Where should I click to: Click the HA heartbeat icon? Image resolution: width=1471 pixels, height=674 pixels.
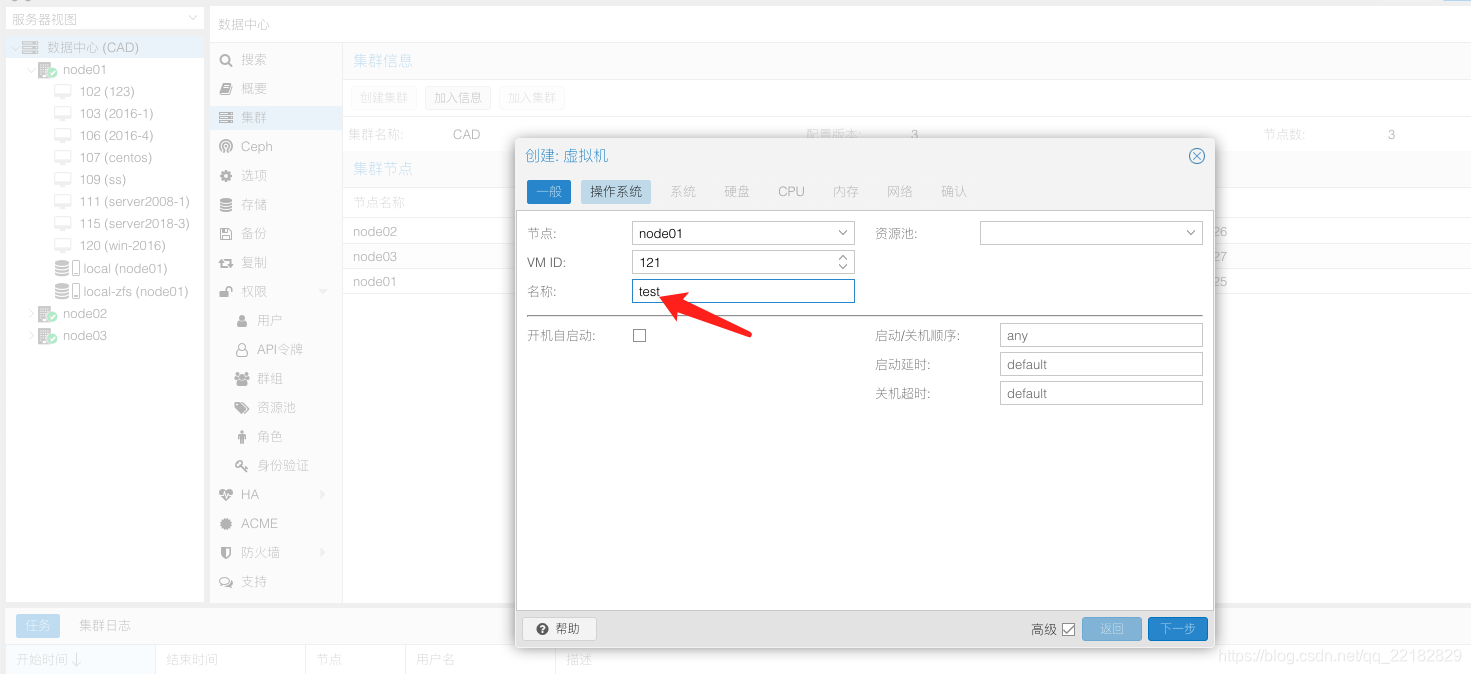click(x=226, y=495)
